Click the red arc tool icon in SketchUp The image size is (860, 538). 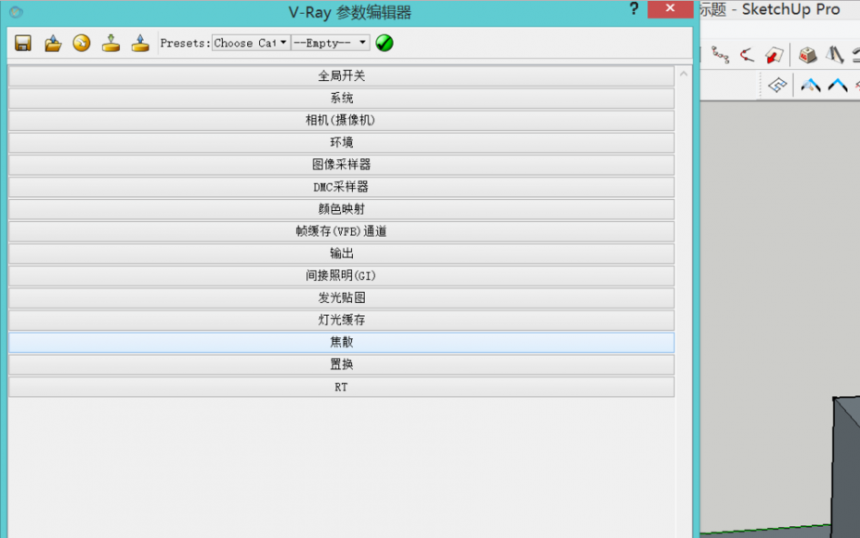[746, 55]
